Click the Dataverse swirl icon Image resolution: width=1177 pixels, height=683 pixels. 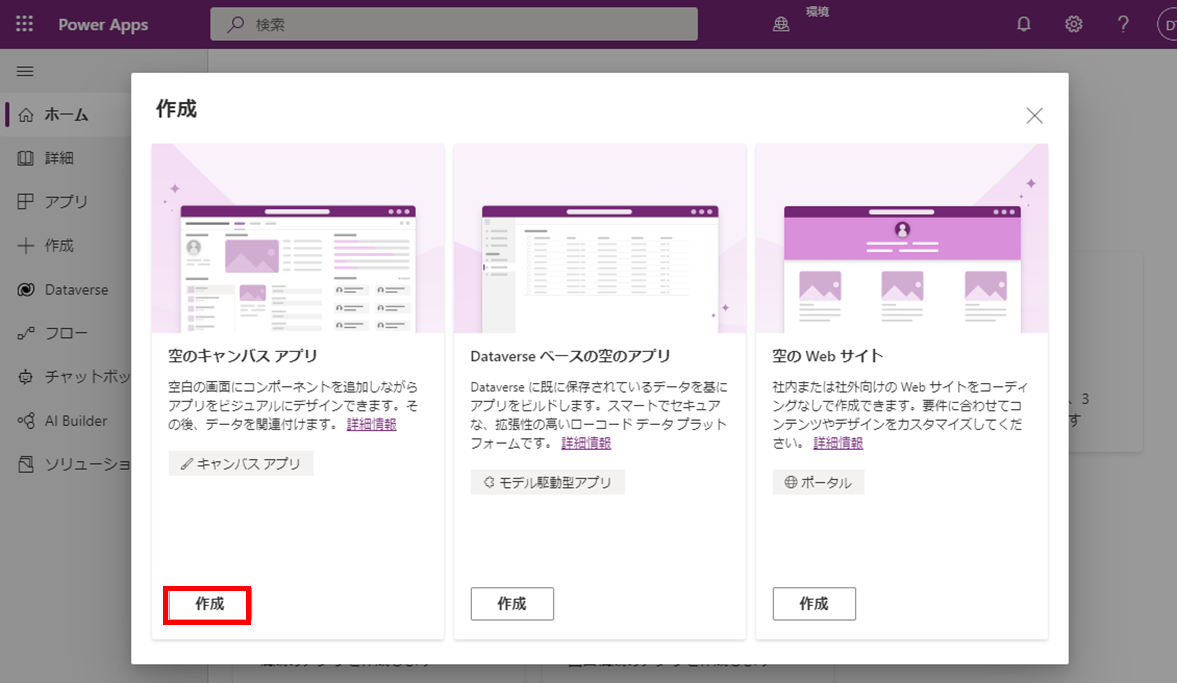click(x=26, y=290)
